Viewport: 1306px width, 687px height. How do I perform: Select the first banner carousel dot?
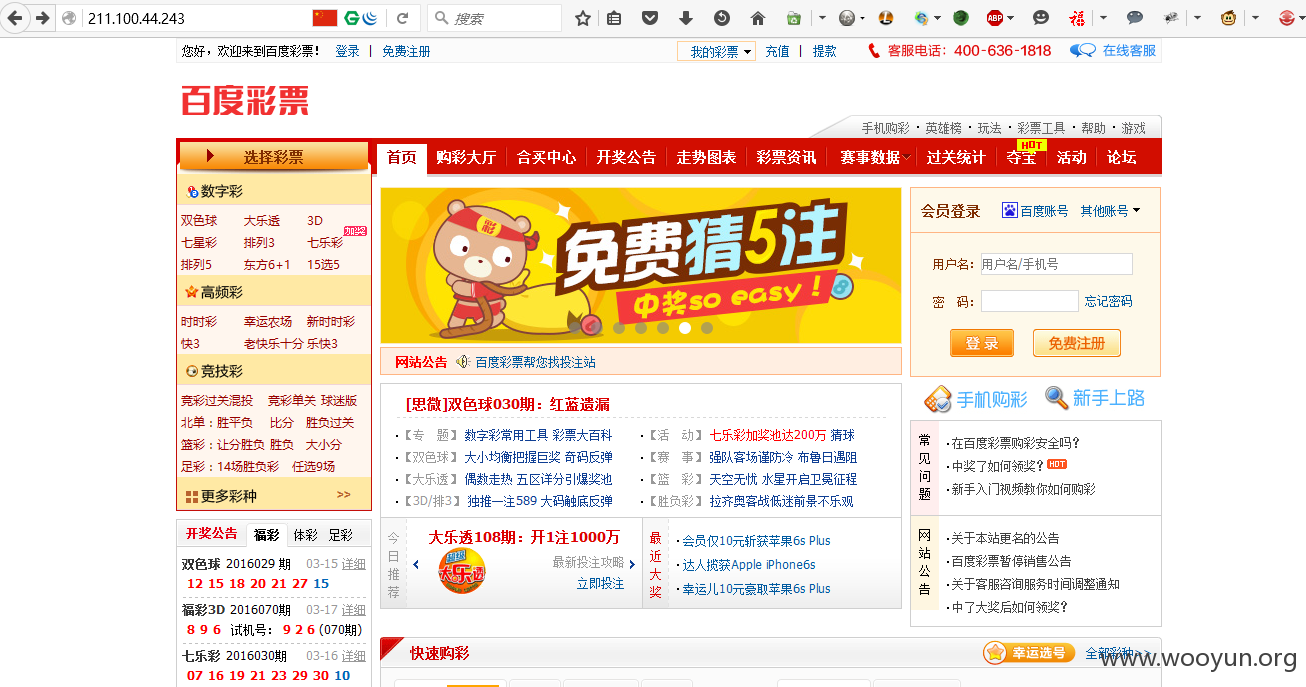click(x=574, y=327)
